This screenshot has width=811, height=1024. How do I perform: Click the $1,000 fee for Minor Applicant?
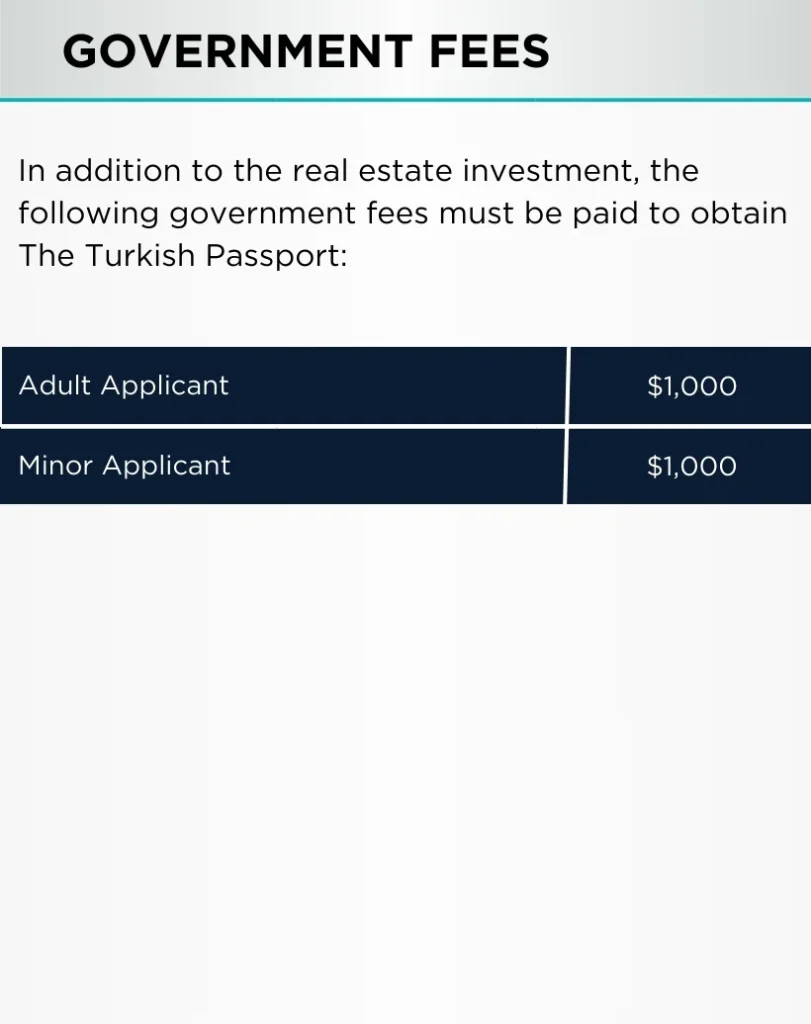click(x=692, y=466)
